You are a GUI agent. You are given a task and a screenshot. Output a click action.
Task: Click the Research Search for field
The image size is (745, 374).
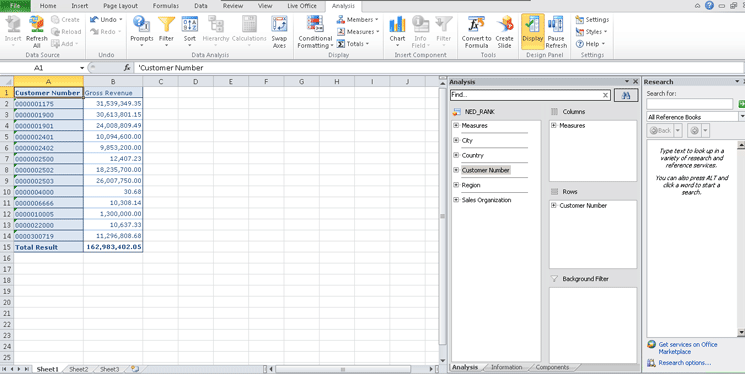[x=689, y=104]
